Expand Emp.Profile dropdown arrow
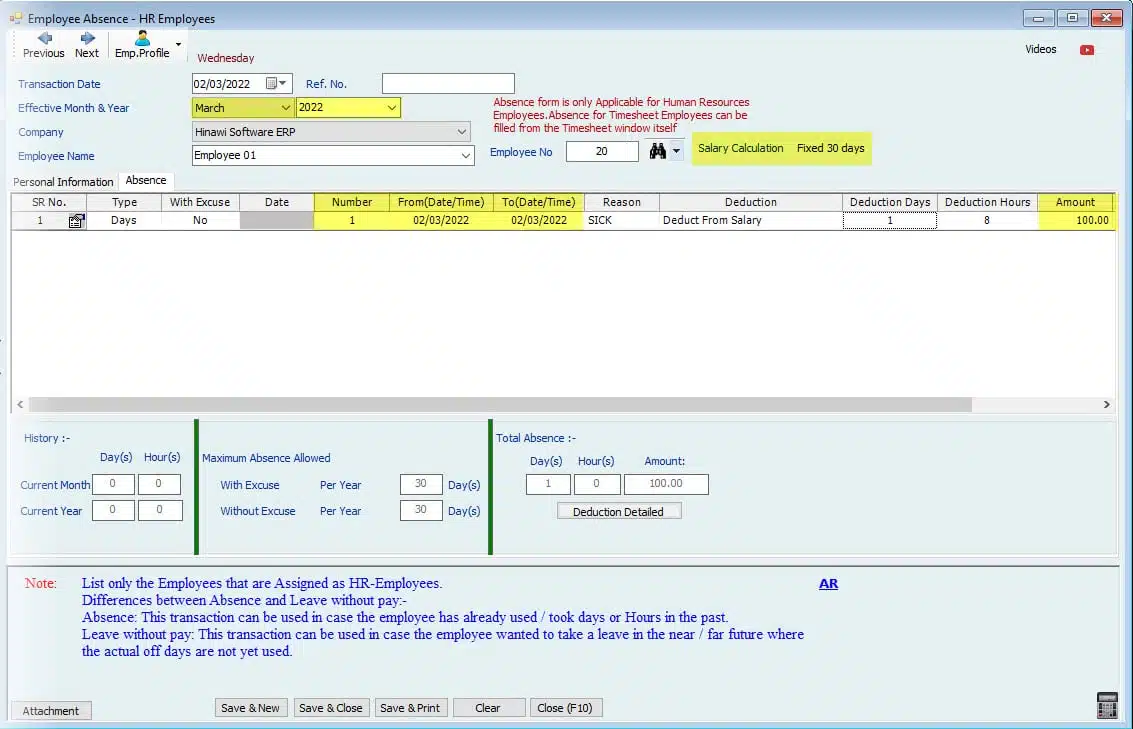The image size is (1133, 729). (178, 44)
